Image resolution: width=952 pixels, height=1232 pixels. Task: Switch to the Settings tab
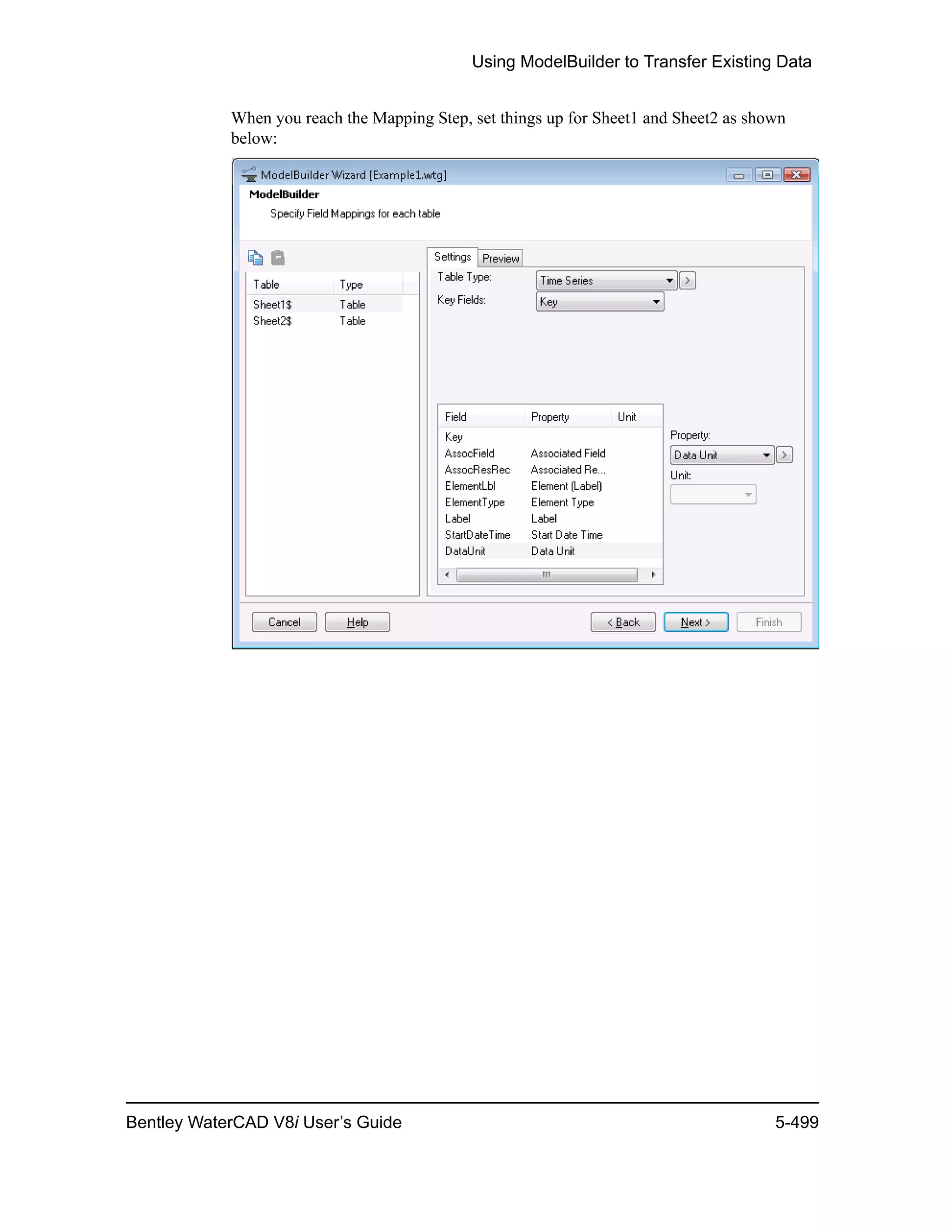tap(452, 257)
